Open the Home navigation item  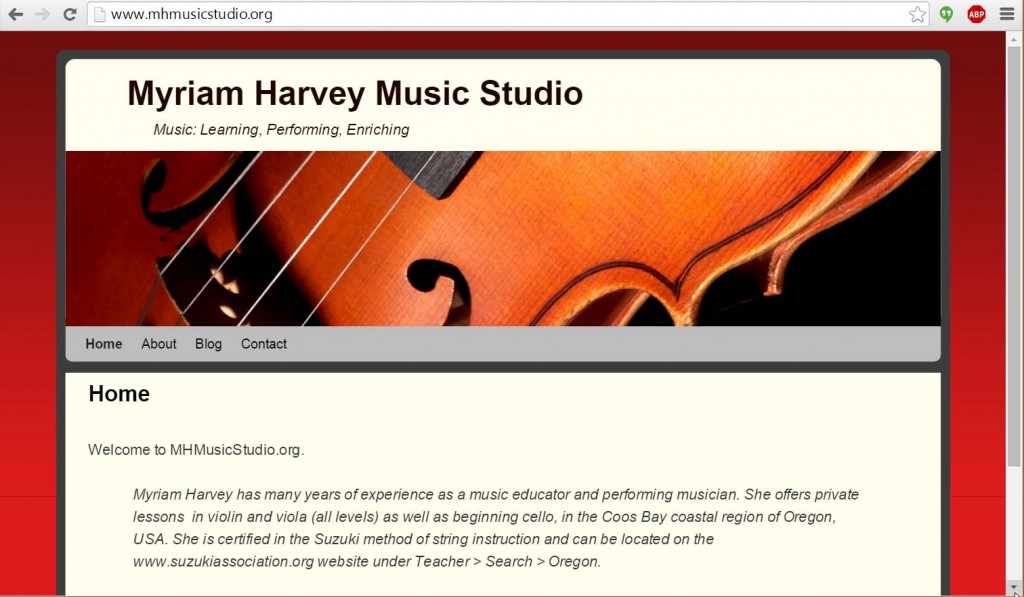pos(104,344)
